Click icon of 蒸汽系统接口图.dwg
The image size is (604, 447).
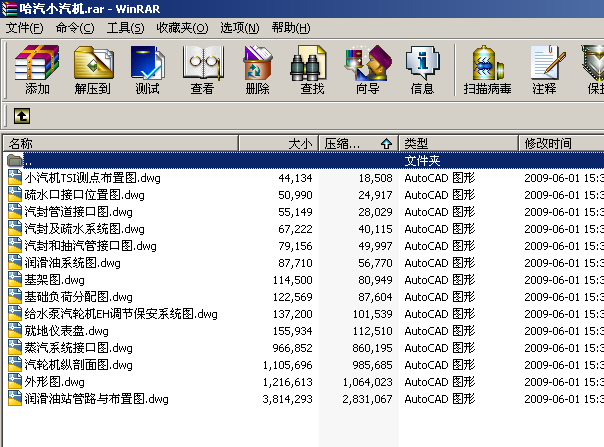click(15, 347)
